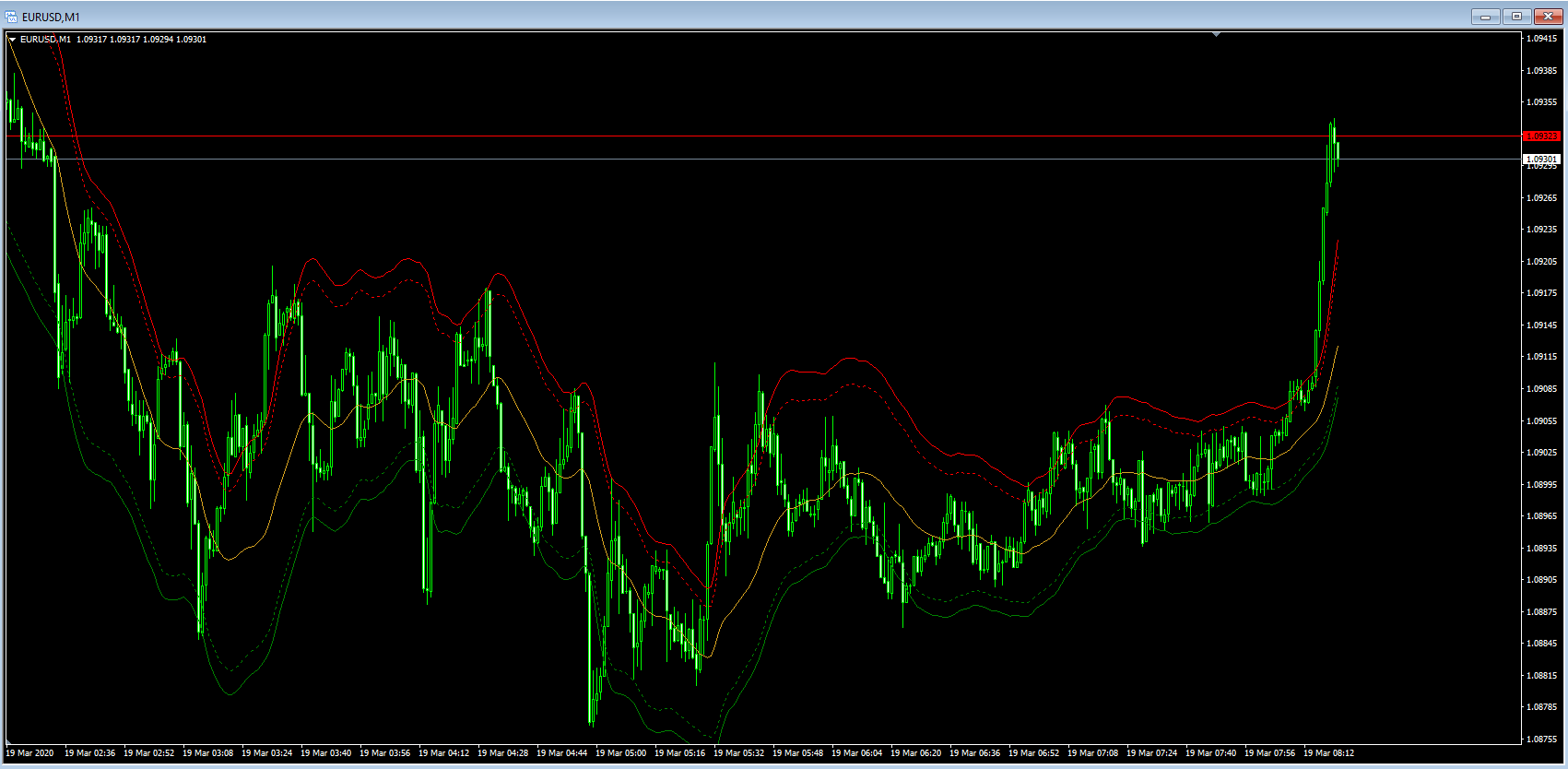Click the 1.09355 price scale value
1568x769 pixels.
(1542, 102)
